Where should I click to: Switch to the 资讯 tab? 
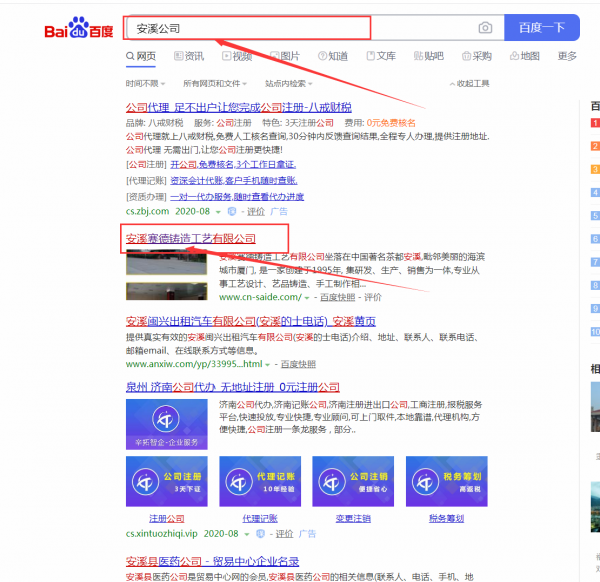pyautogui.click(x=188, y=57)
